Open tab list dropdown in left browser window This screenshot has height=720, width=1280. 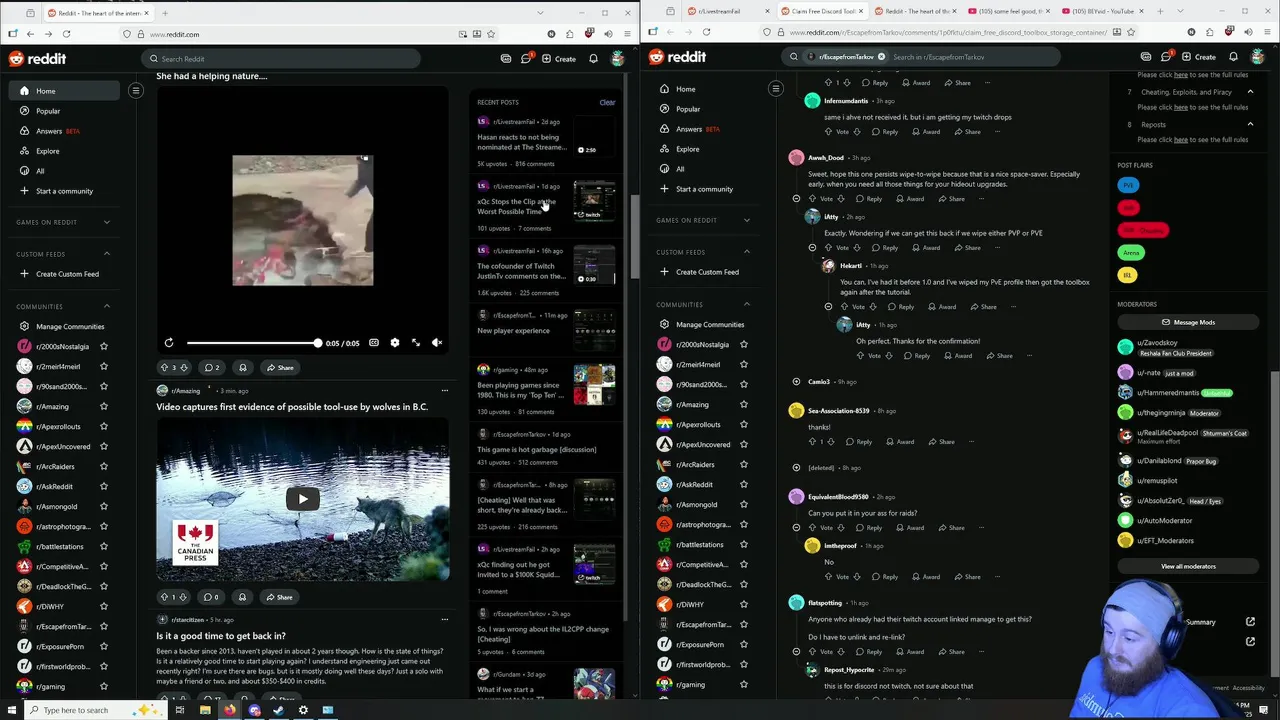(x=541, y=13)
